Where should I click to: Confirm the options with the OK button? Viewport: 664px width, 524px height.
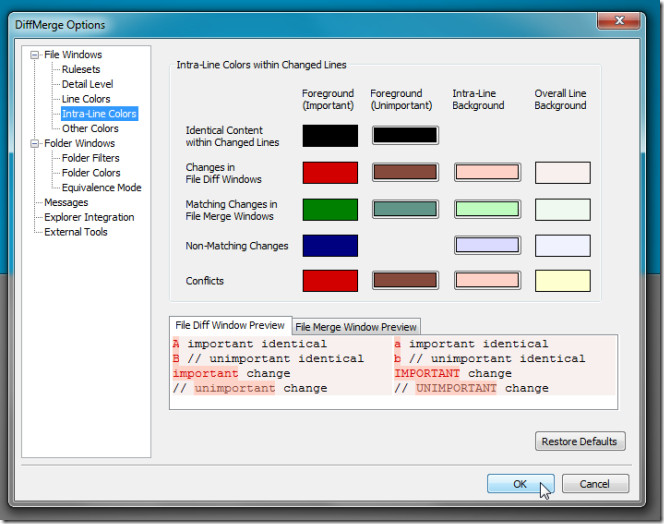(x=520, y=484)
